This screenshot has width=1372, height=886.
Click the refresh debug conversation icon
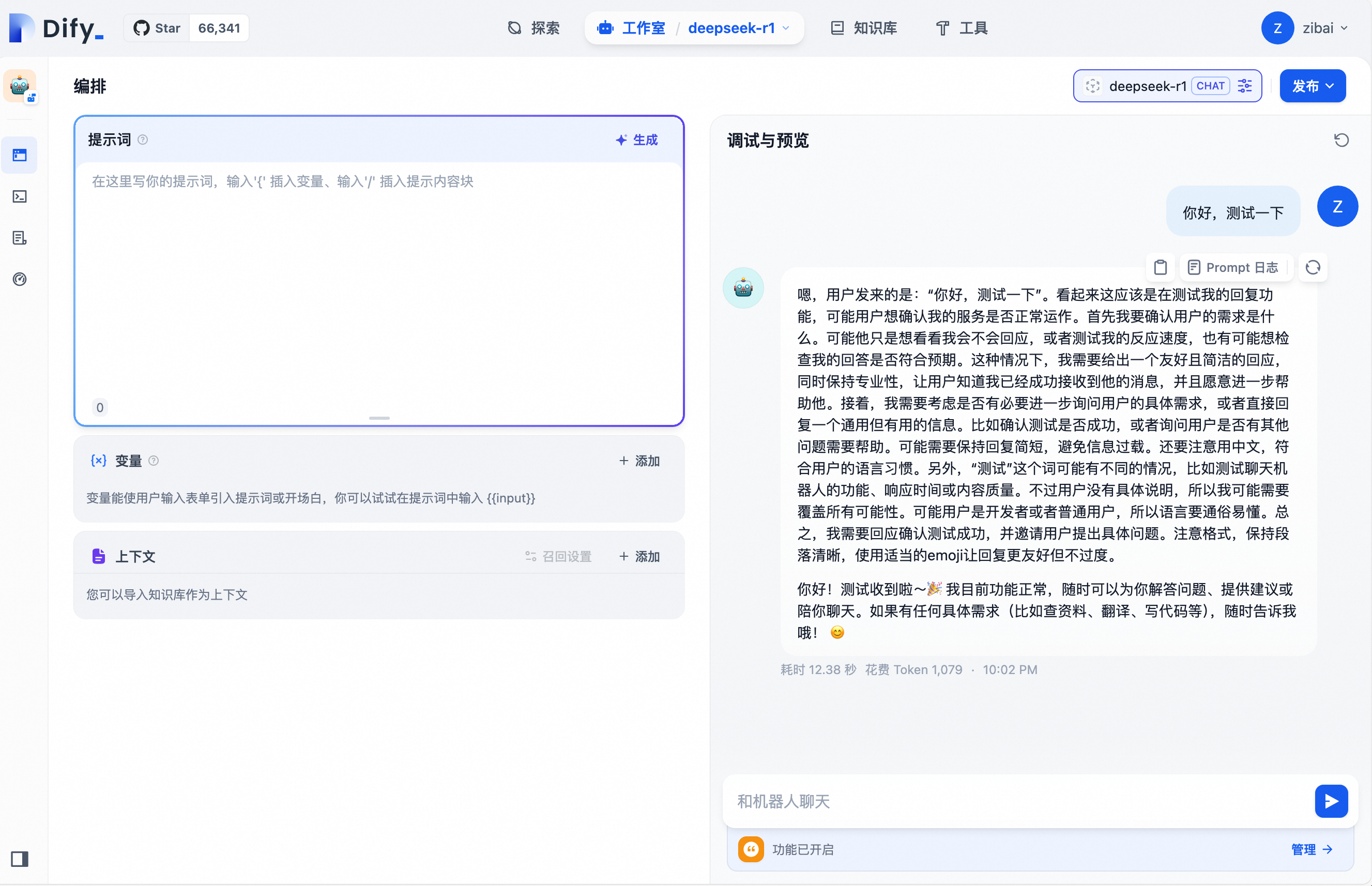coord(1341,140)
